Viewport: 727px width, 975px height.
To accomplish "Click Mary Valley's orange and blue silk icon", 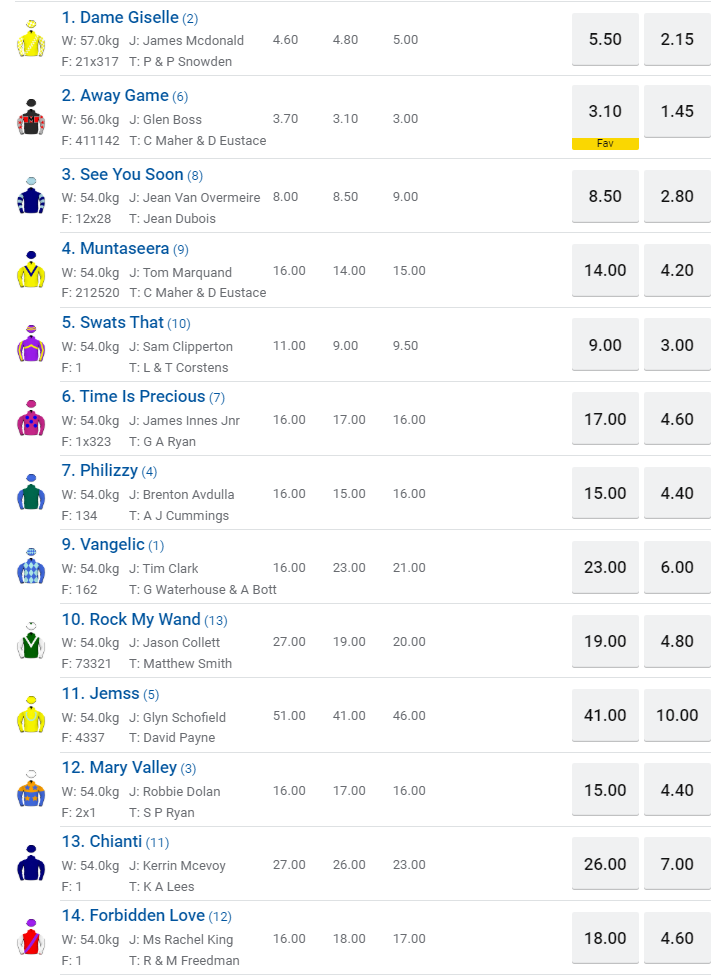I will (31, 789).
